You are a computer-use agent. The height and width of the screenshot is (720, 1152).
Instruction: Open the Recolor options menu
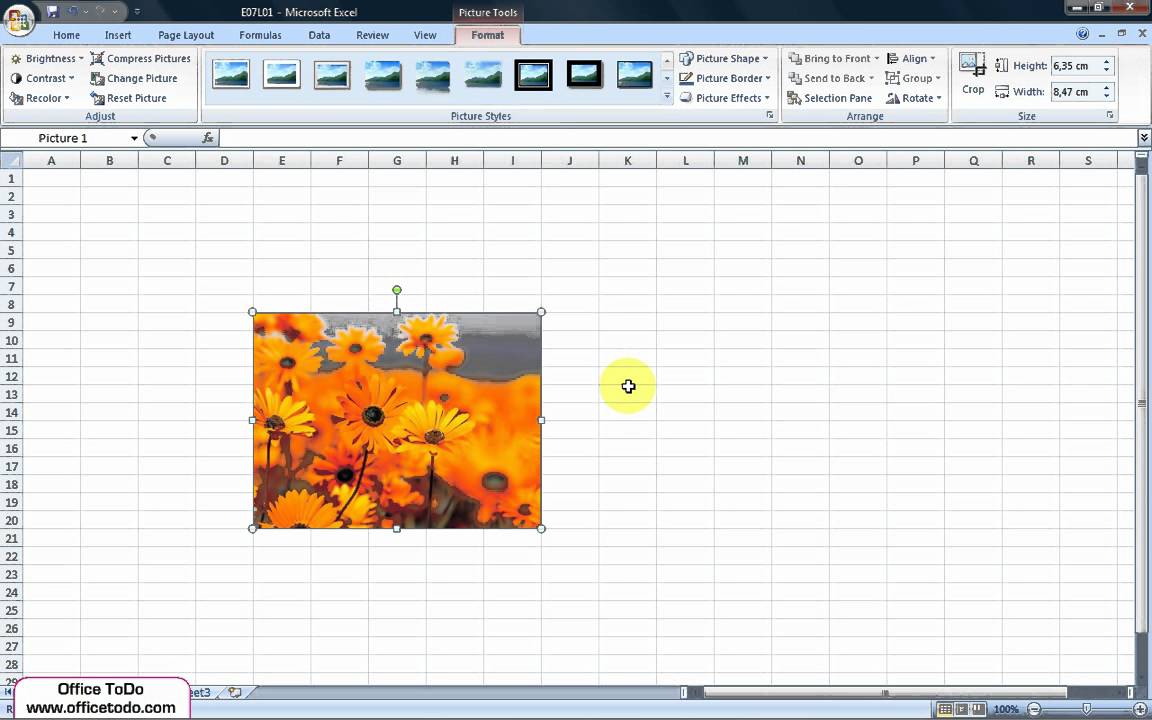[40, 98]
